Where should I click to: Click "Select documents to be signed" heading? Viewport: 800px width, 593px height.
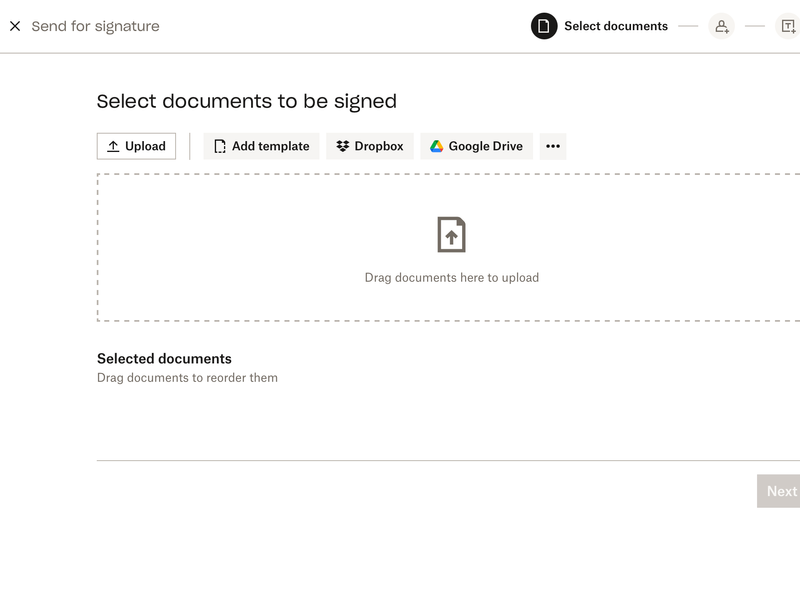pos(247,101)
